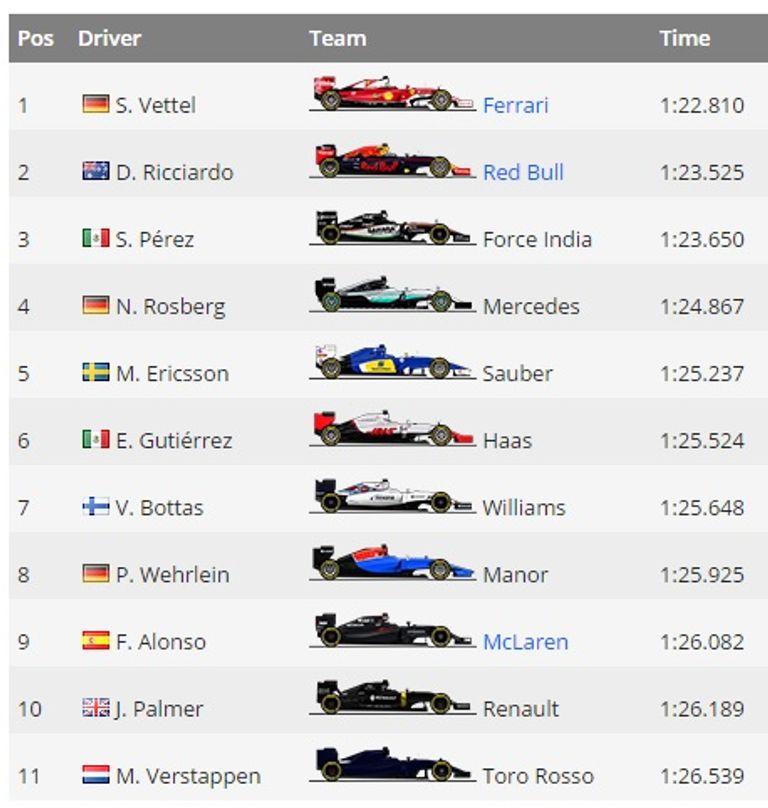Click the Driver column header

click(109, 39)
